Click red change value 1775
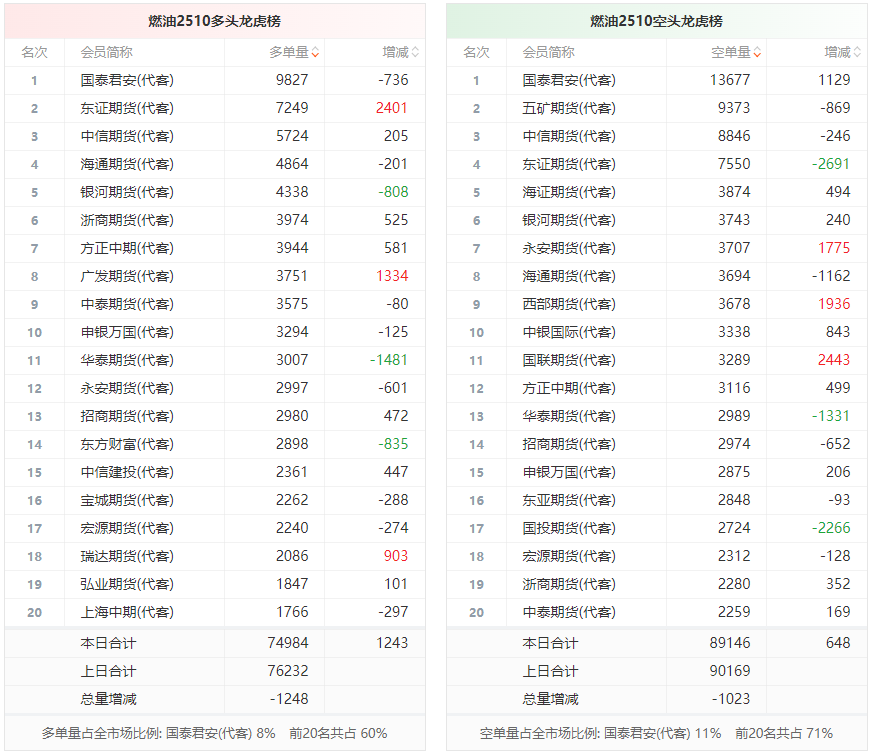This screenshot has height=756, width=871. [x=834, y=248]
